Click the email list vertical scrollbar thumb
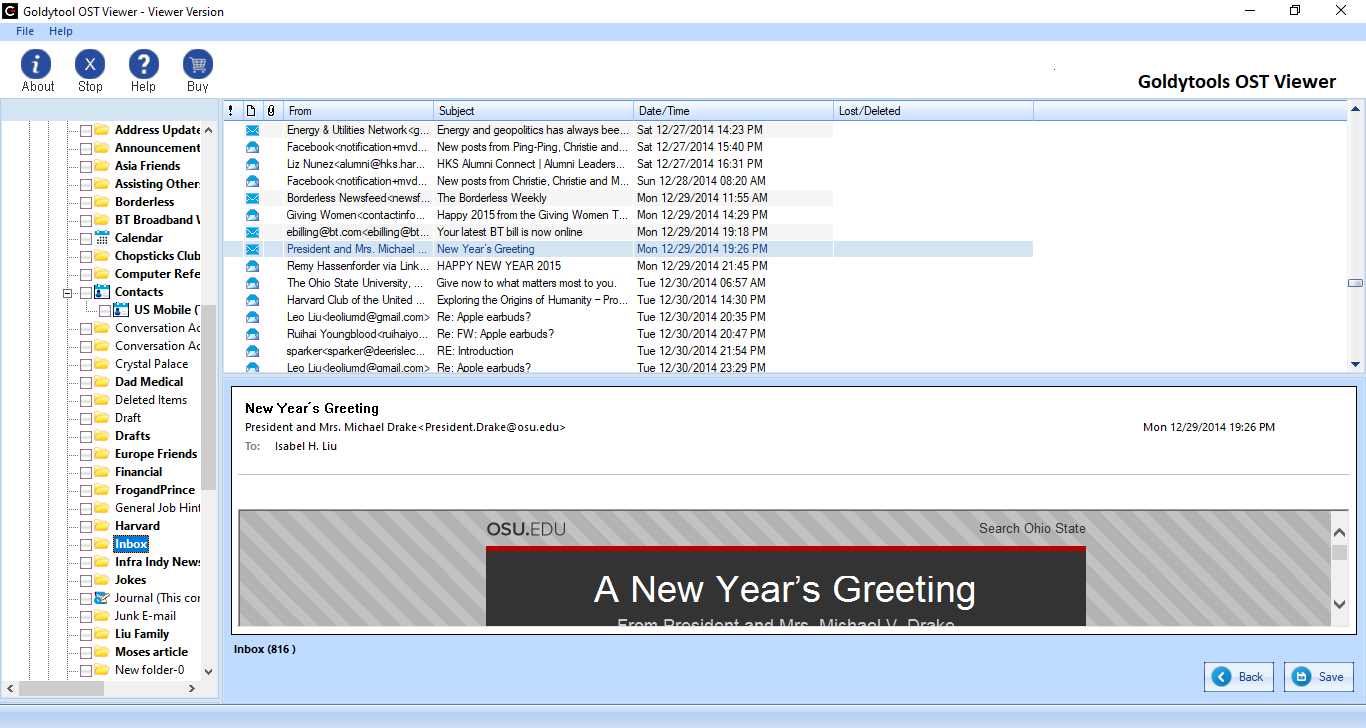This screenshot has width=1366, height=728. [x=1356, y=283]
